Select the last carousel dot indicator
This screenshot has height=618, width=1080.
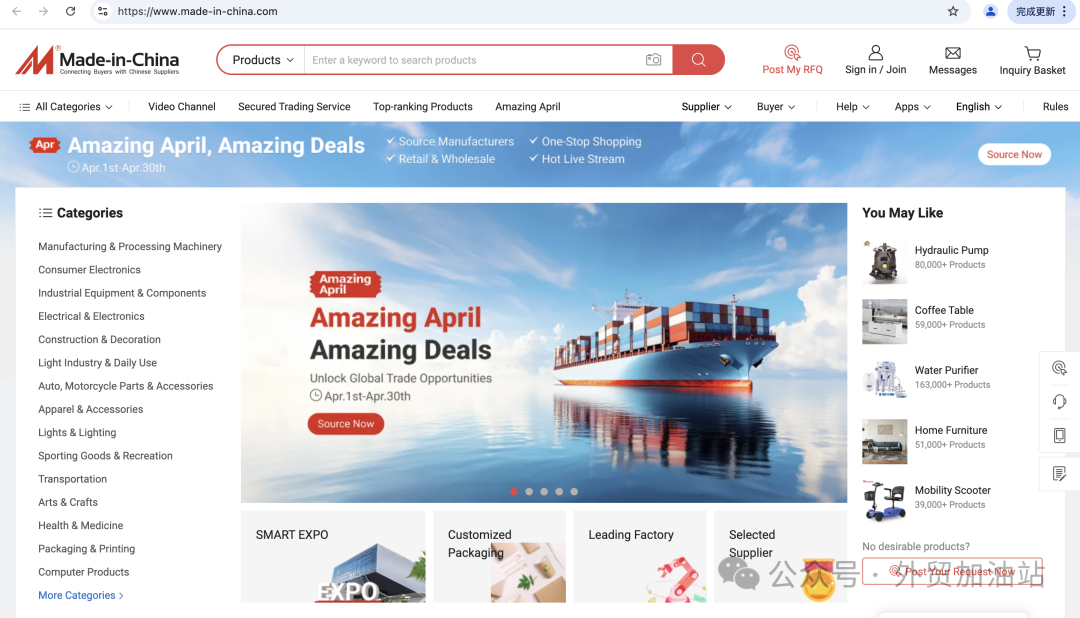[x=574, y=492]
